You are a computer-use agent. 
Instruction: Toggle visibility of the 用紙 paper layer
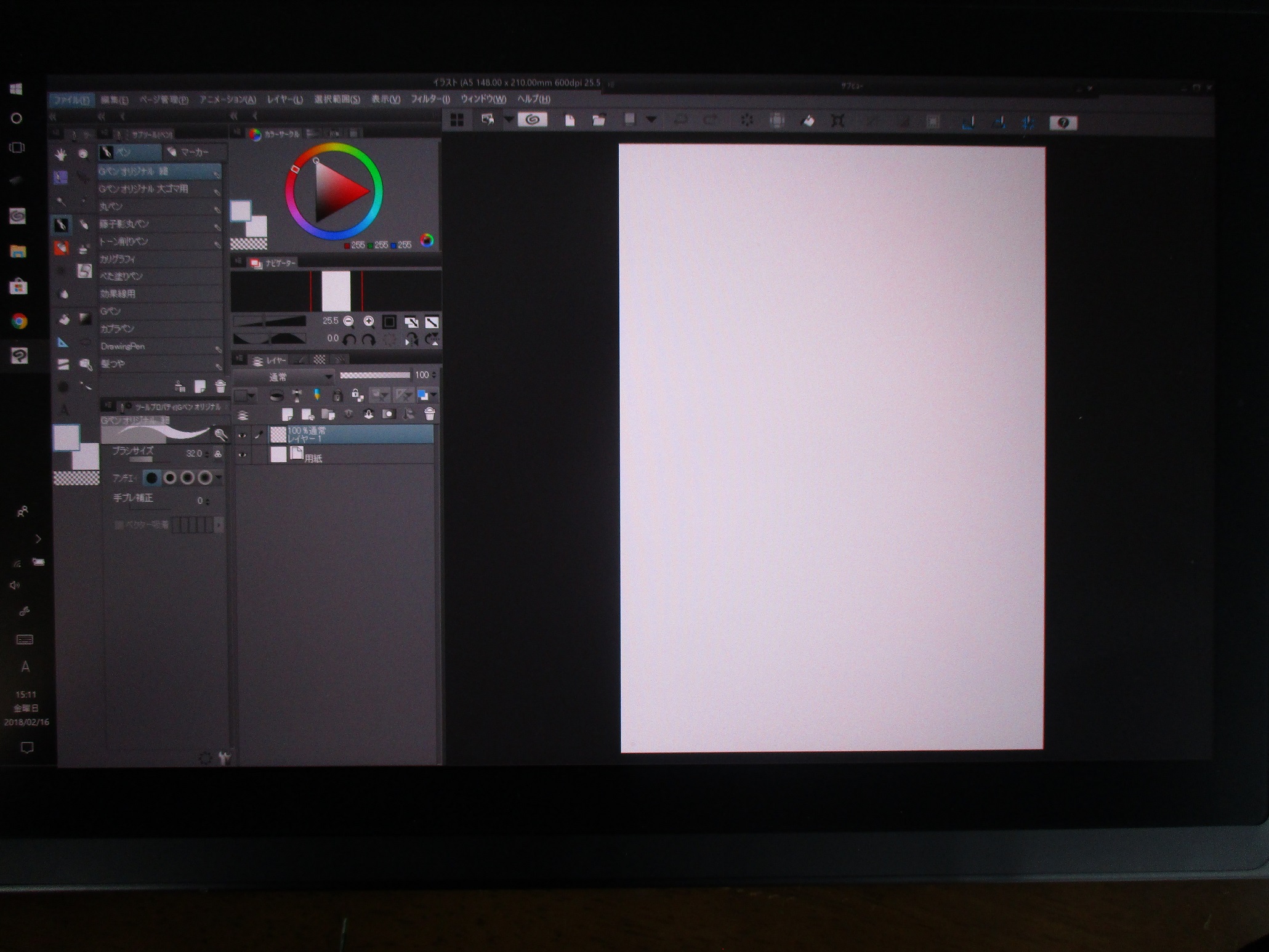click(x=242, y=455)
